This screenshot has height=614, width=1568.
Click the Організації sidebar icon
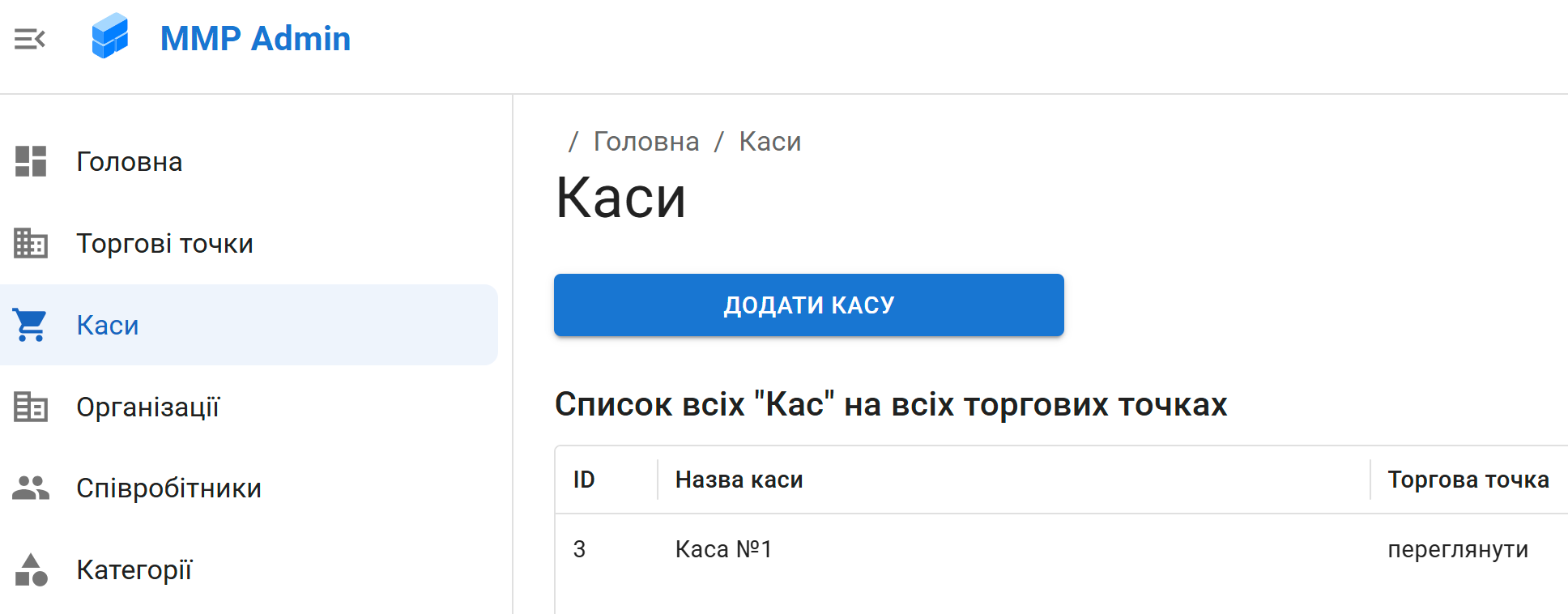(31, 407)
